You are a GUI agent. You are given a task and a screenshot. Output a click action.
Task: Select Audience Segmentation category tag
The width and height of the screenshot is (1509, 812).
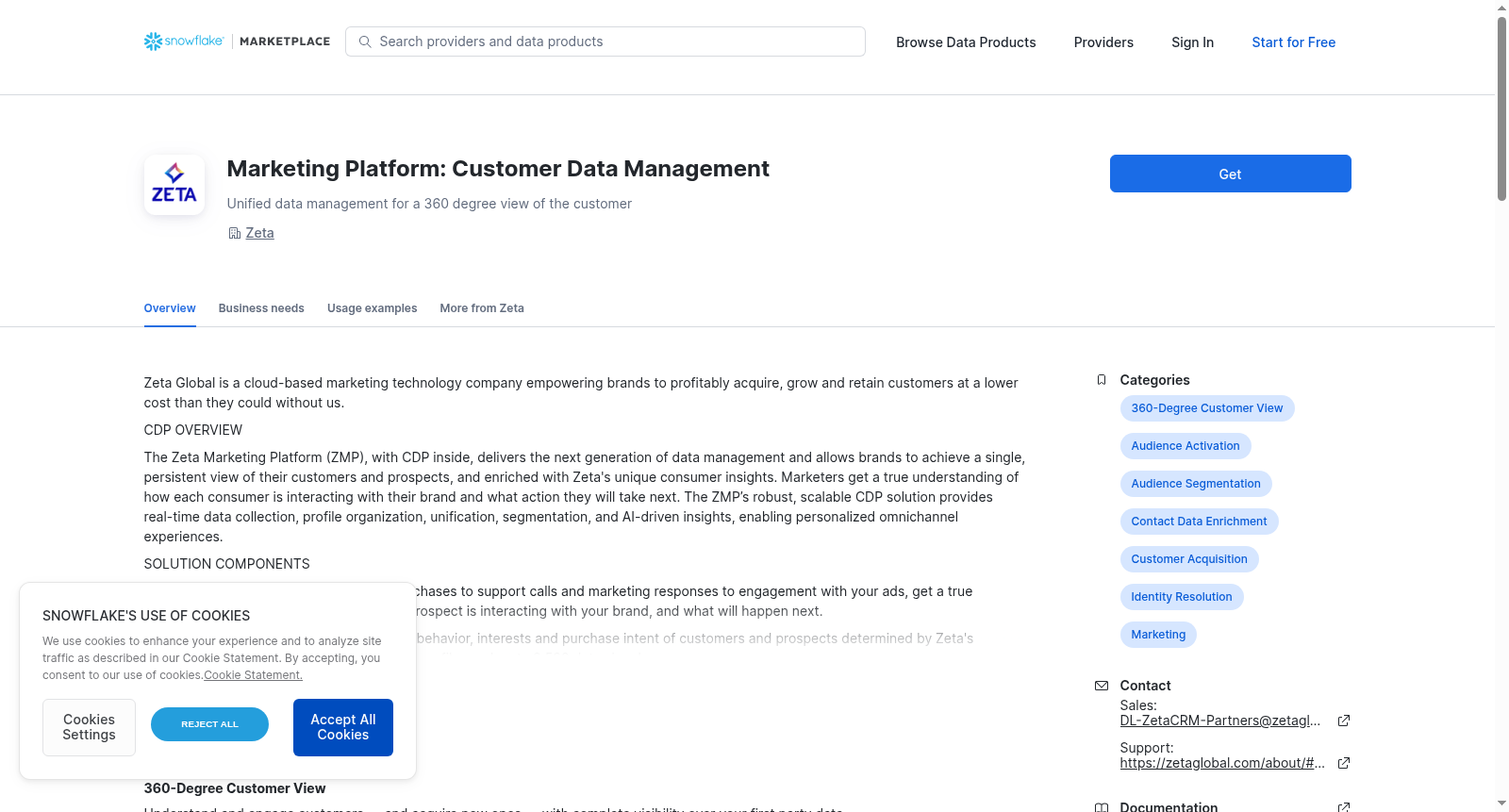1196,484
